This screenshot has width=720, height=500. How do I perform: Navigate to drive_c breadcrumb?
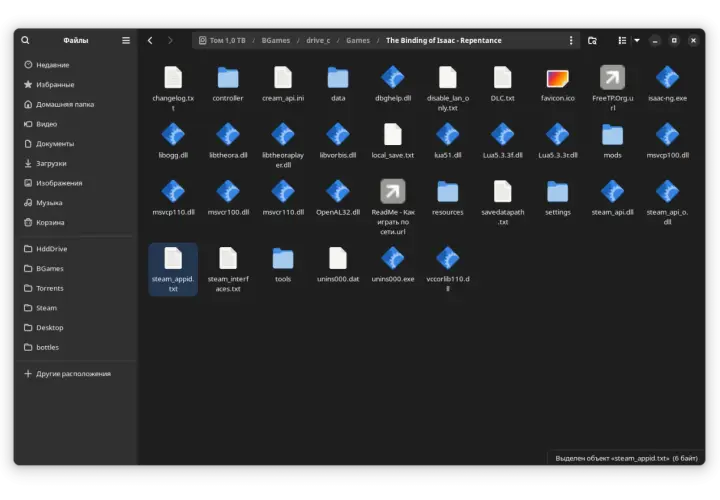click(x=318, y=40)
